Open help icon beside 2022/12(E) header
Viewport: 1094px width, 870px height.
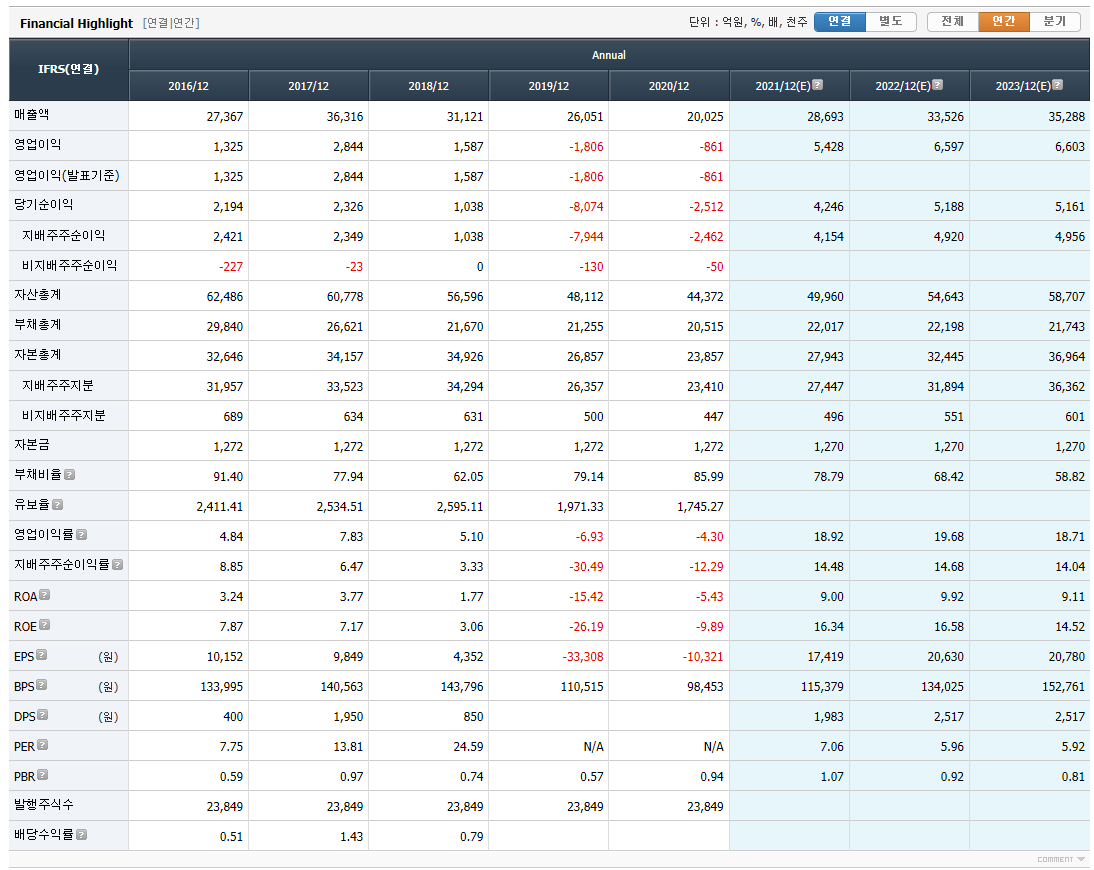pyautogui.click(x=938, y=84)
